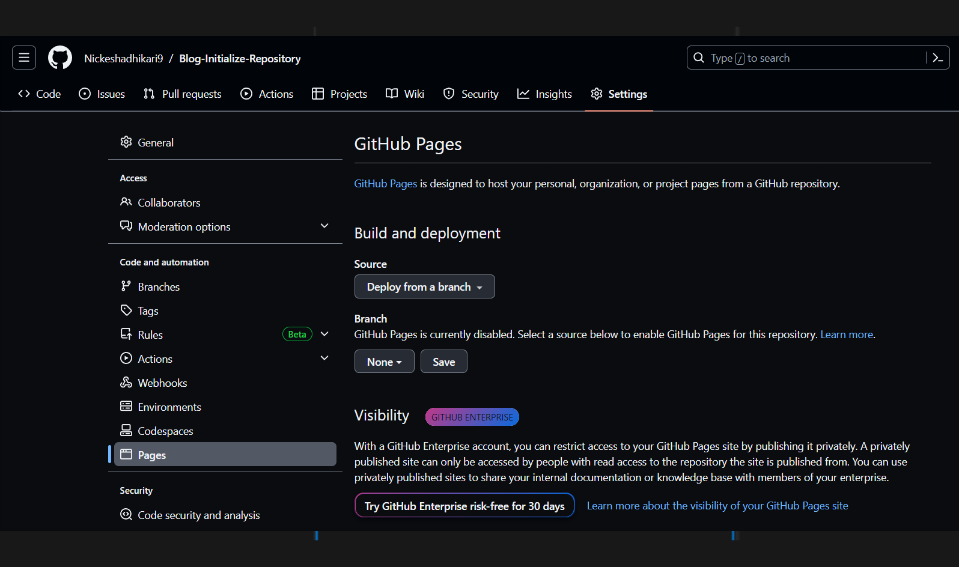Click the Insights tab graph icon
Image resolution: width=959 pixels, height=567 pixels.
[523, 94]
